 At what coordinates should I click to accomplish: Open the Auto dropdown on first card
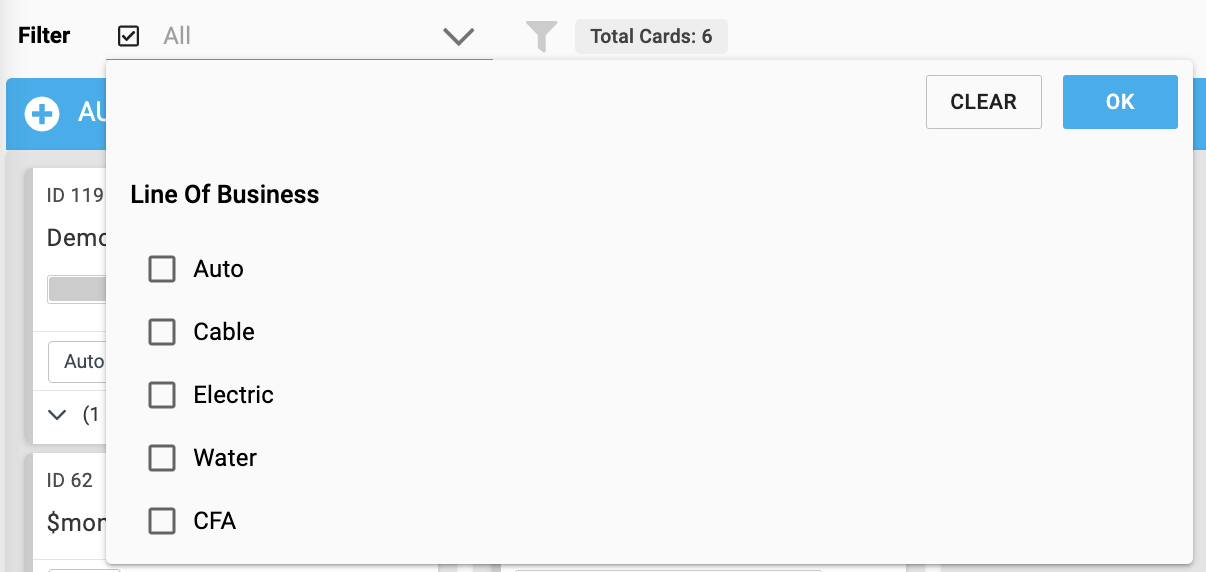pos(77,361)
